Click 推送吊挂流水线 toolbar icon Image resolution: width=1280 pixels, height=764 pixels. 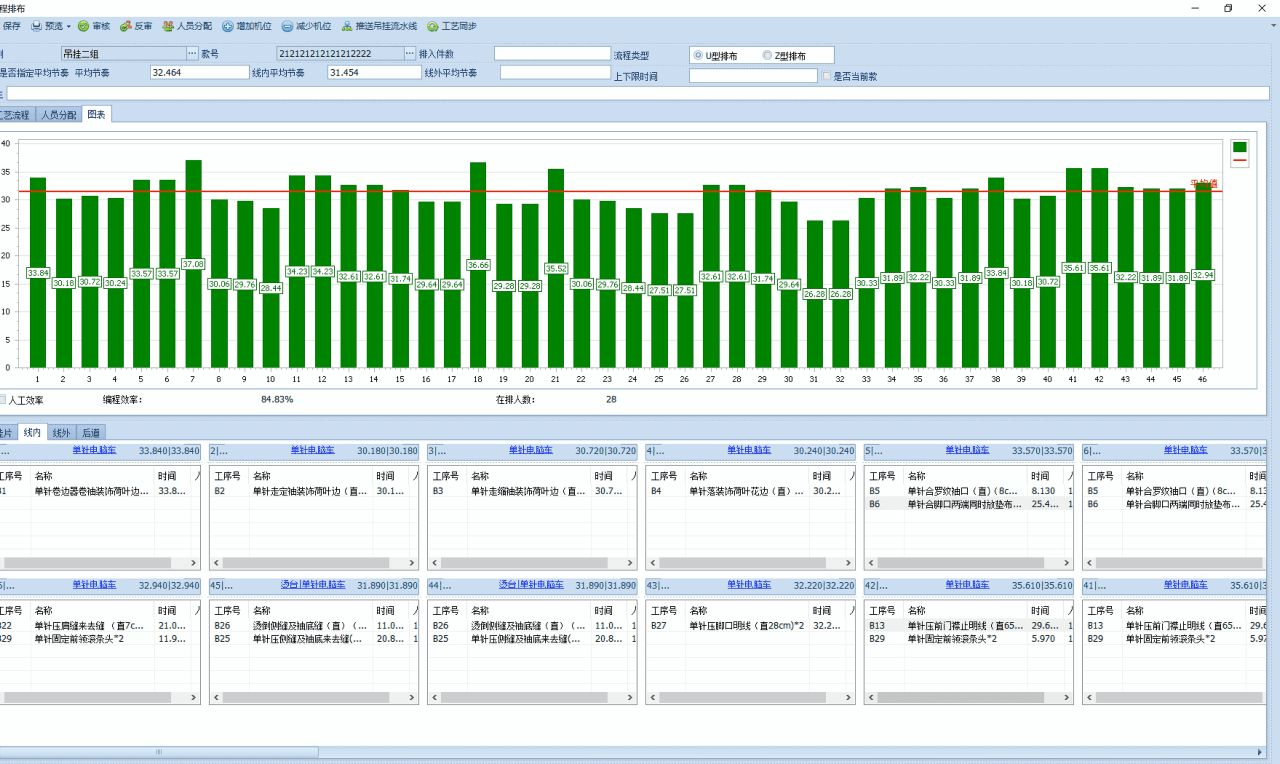(x=347, y=26)
